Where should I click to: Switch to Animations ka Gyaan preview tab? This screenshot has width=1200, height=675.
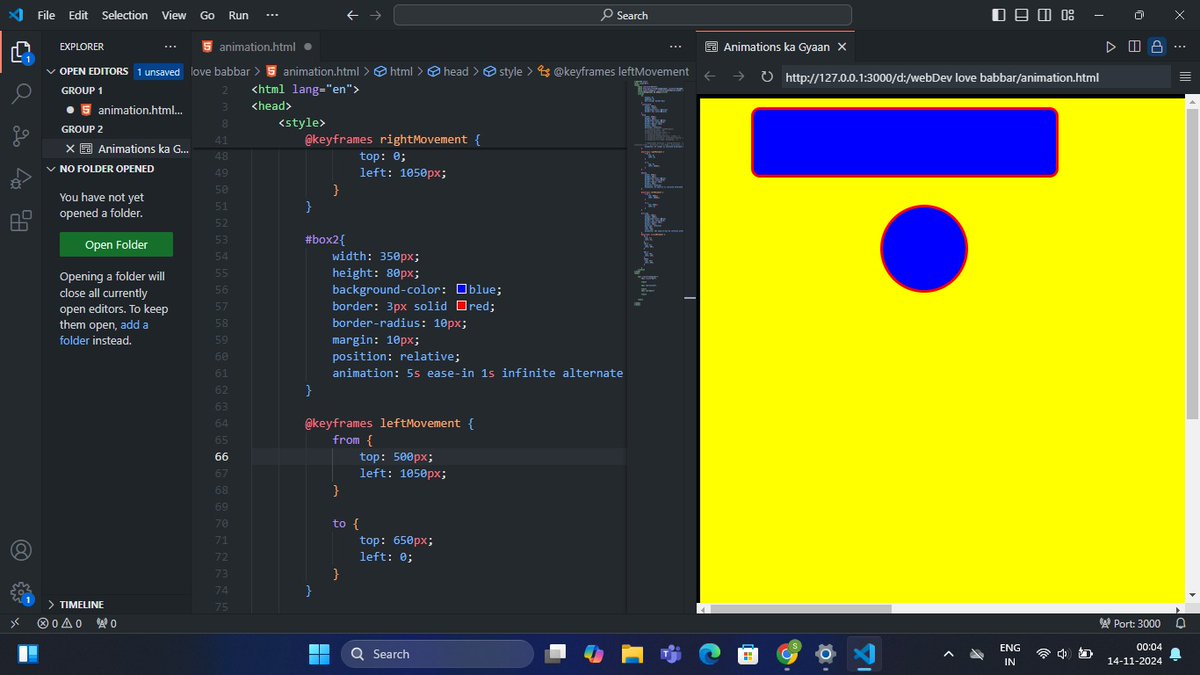(x=776, y=46)
